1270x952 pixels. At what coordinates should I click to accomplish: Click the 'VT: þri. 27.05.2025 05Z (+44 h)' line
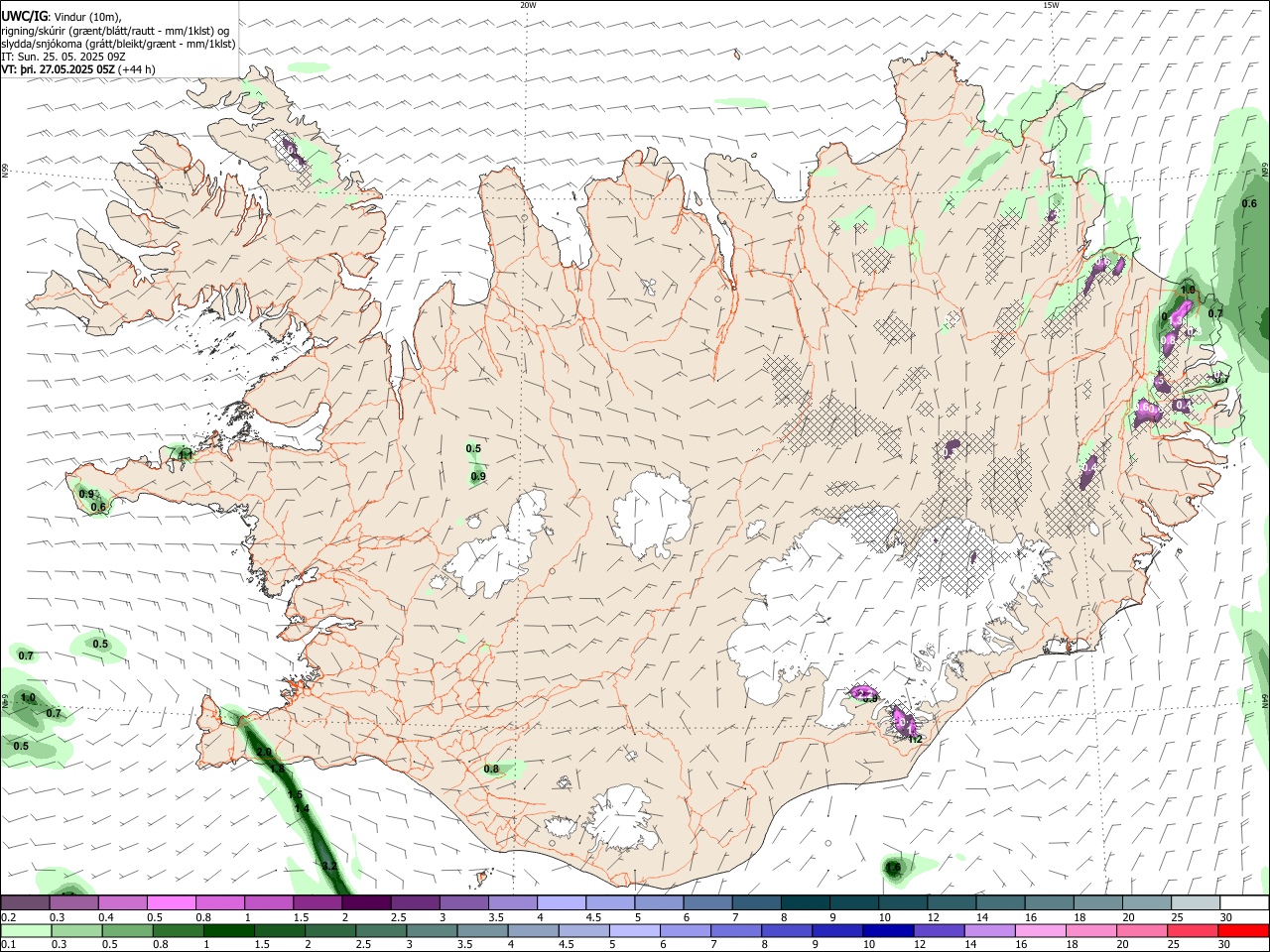[78, 69]
